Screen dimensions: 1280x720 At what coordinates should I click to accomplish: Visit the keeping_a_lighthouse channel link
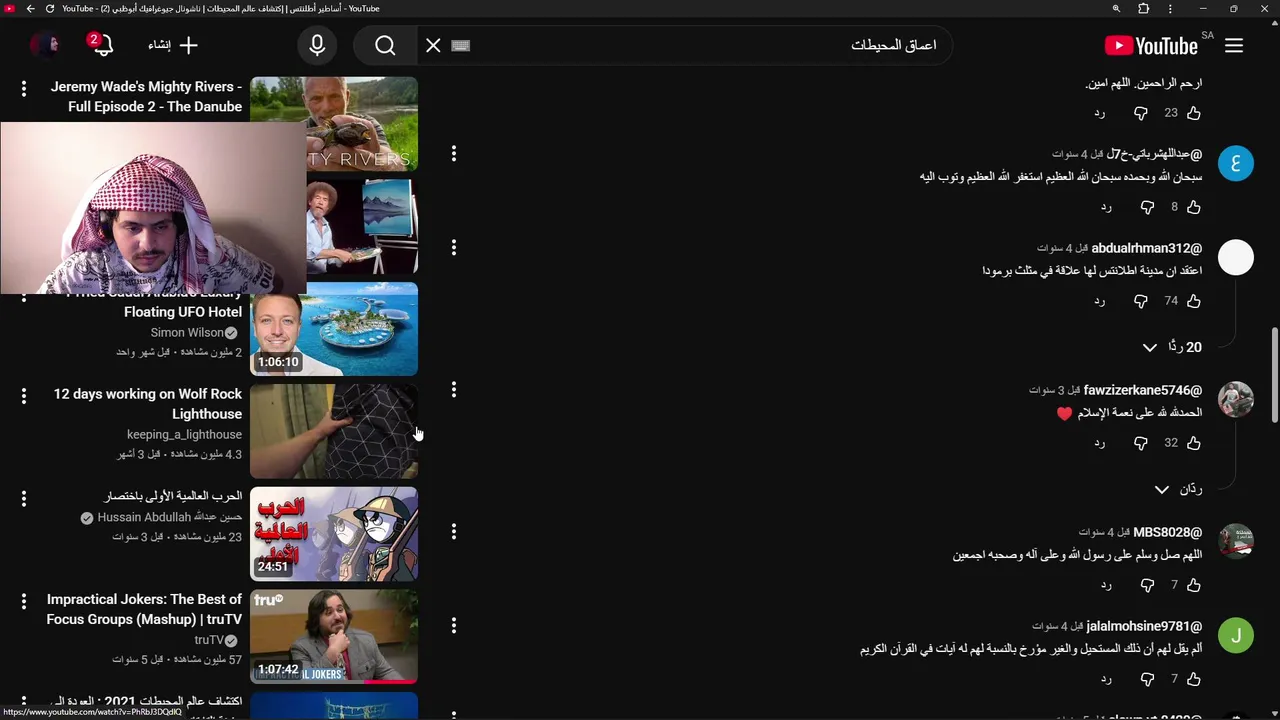(184, 435)
